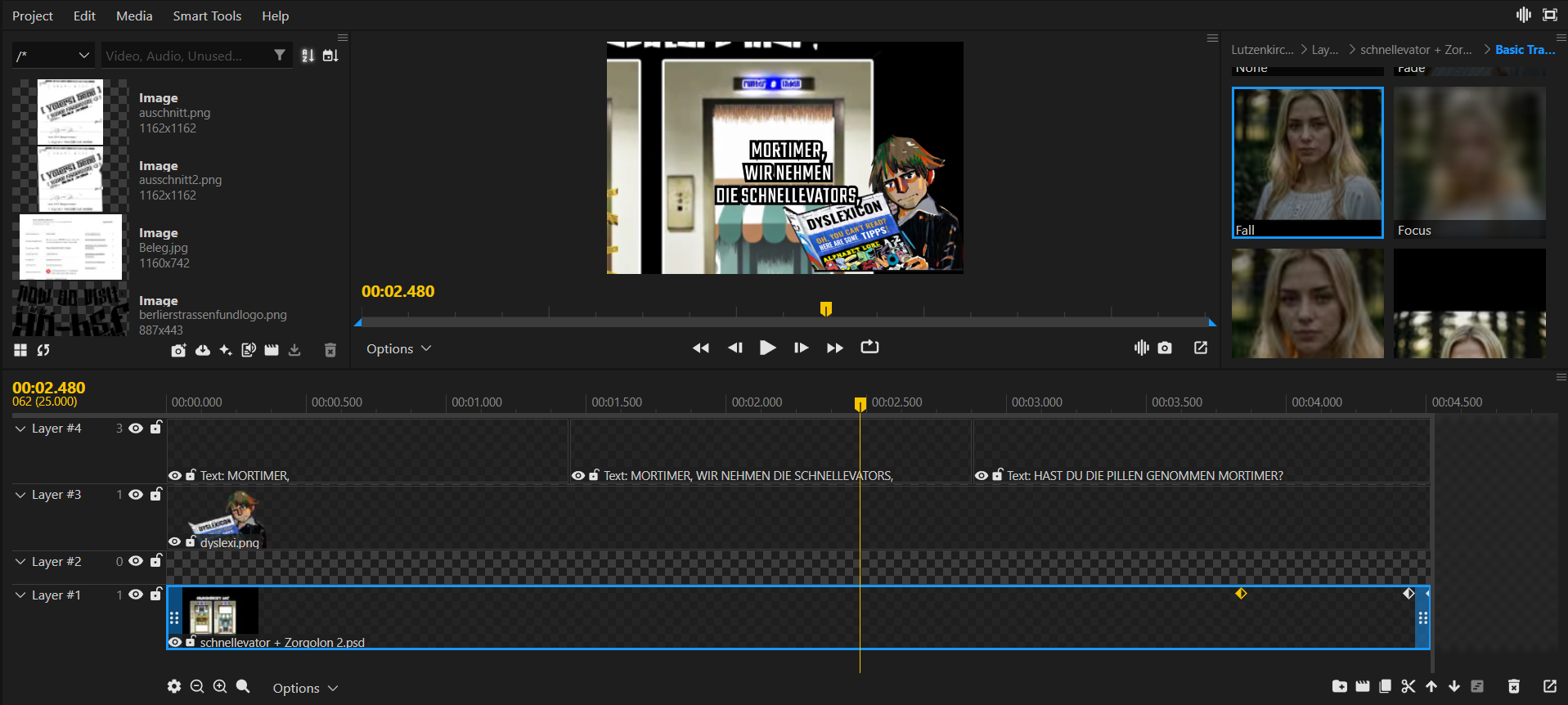Lock Layer #1 track

pos(155,594)
